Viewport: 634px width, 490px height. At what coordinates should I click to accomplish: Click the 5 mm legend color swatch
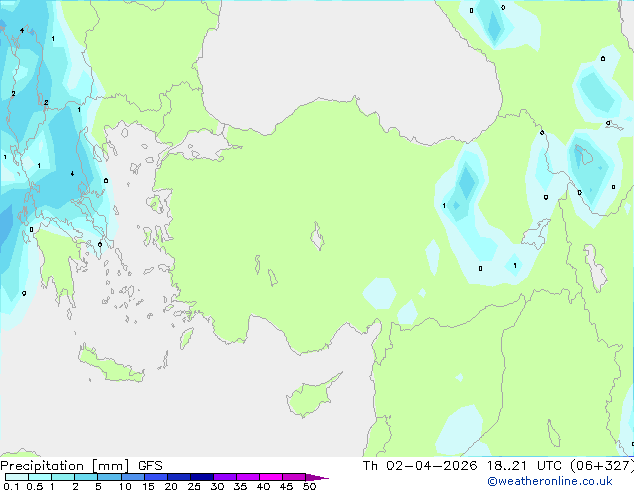(x=109, y=477)
